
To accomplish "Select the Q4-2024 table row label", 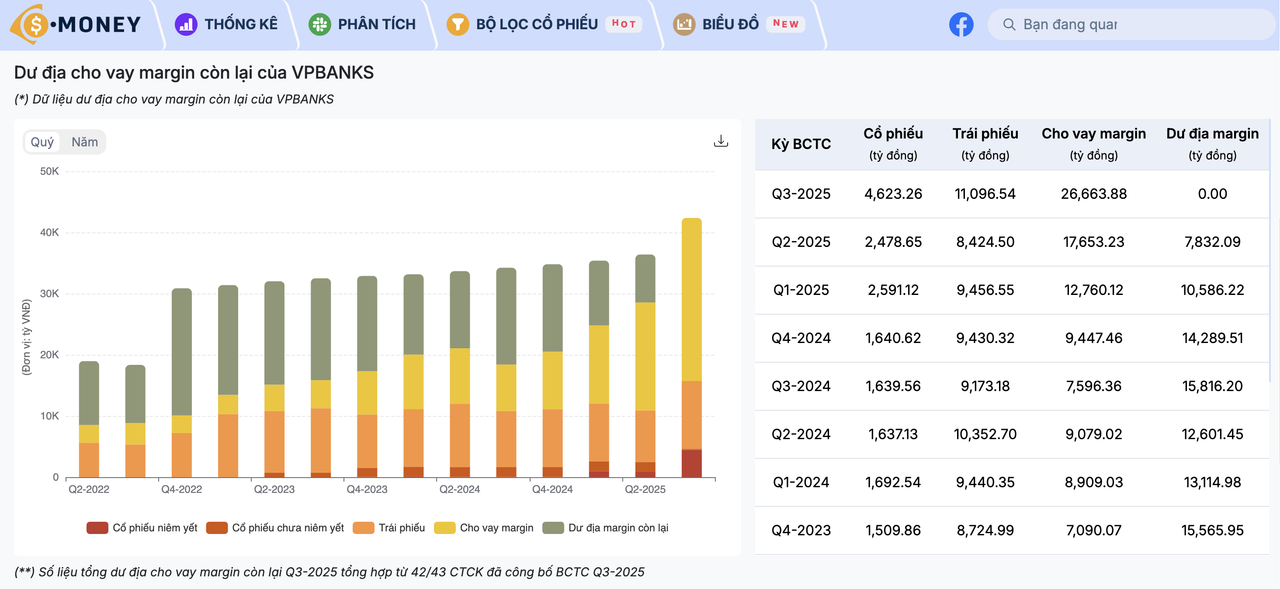I will (x=801, y=338).
